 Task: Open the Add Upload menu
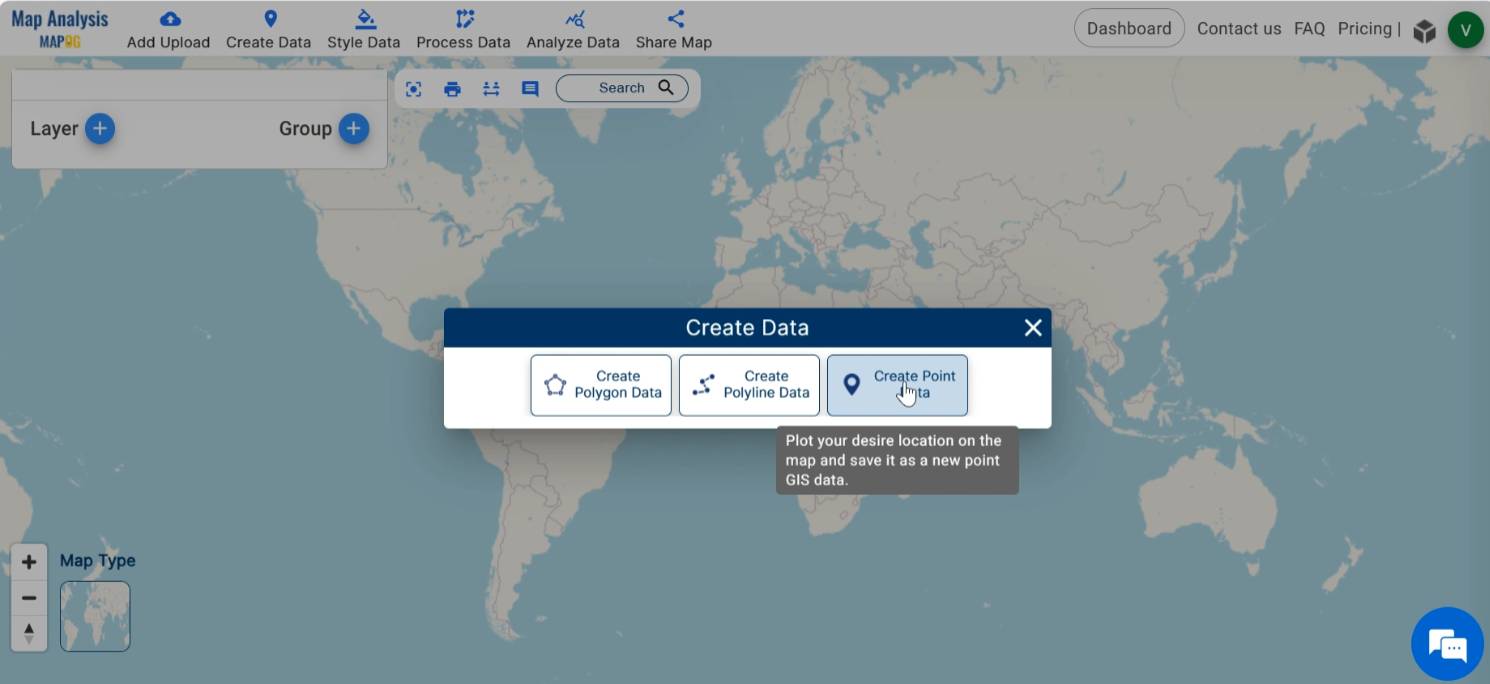click(x=168, y=30)
